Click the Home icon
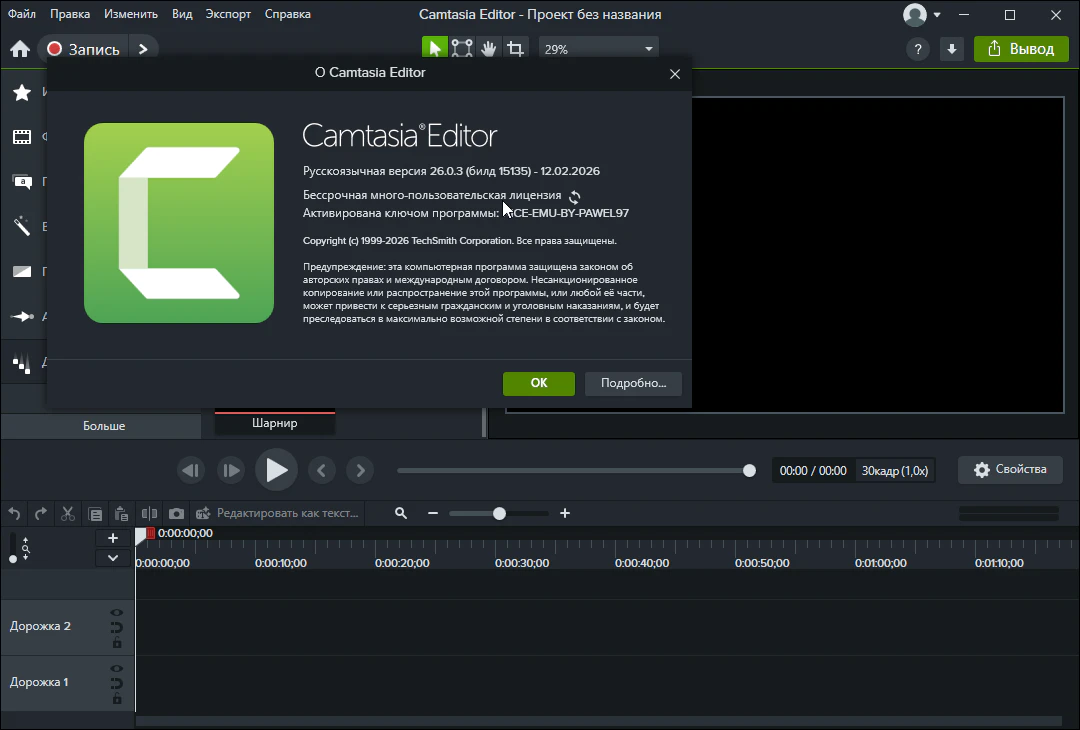Viewport: 1080px width, 730px height. (x=19, y=49)
